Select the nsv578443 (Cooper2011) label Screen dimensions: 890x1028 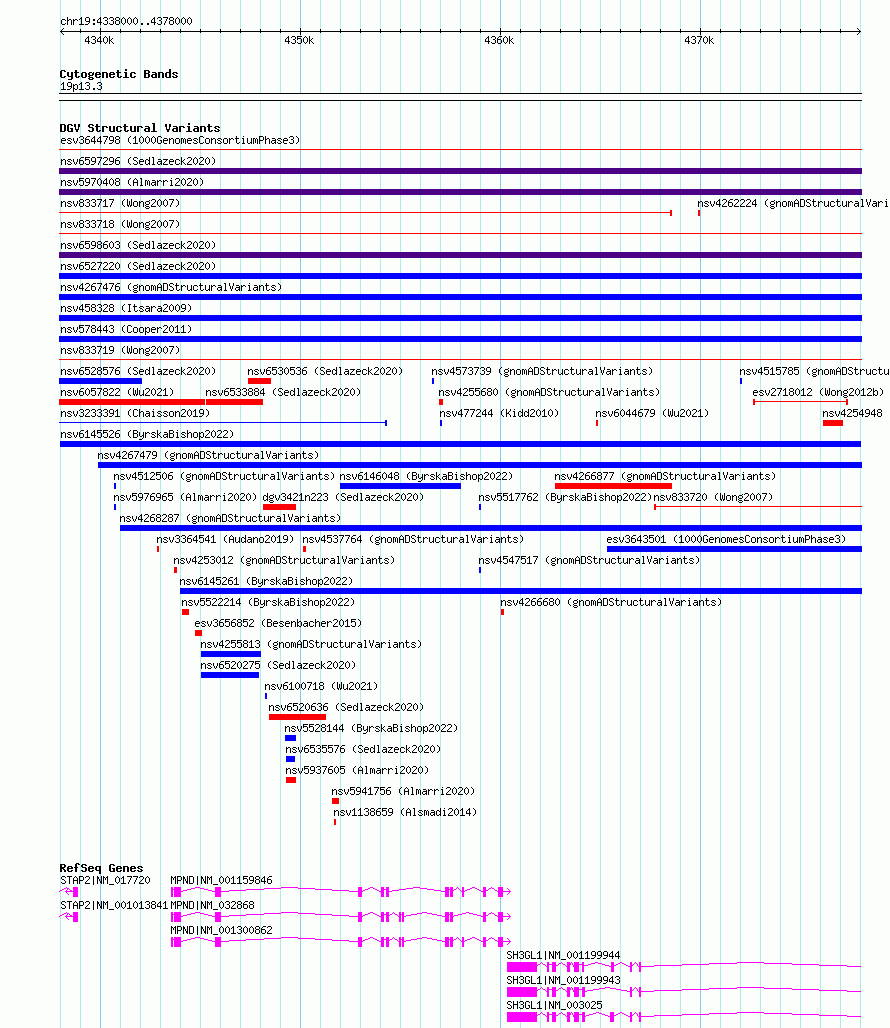pos(126,329)
